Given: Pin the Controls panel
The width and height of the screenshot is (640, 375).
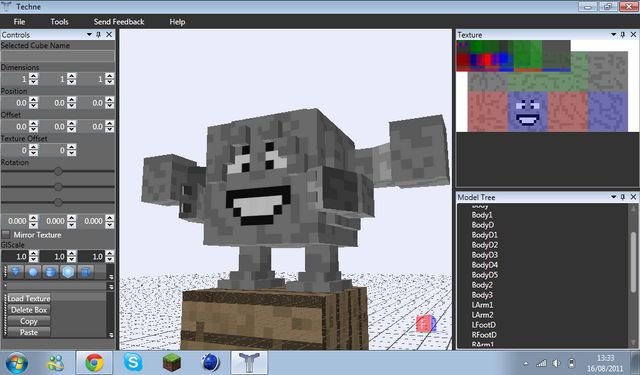Looking at the screenshot, I should (98, 35).
